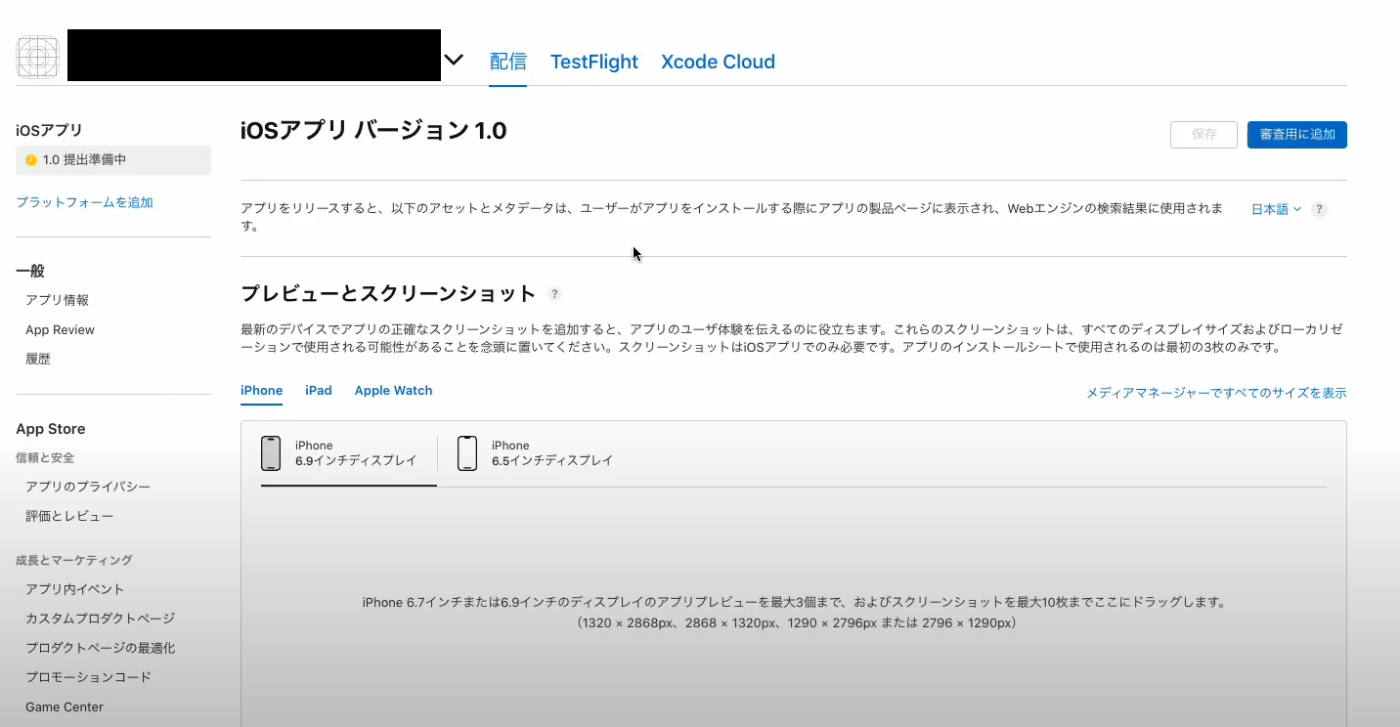
Task: Open 履歴 in the sidebar
Action: pyautogui.click(x=38, y=359)
